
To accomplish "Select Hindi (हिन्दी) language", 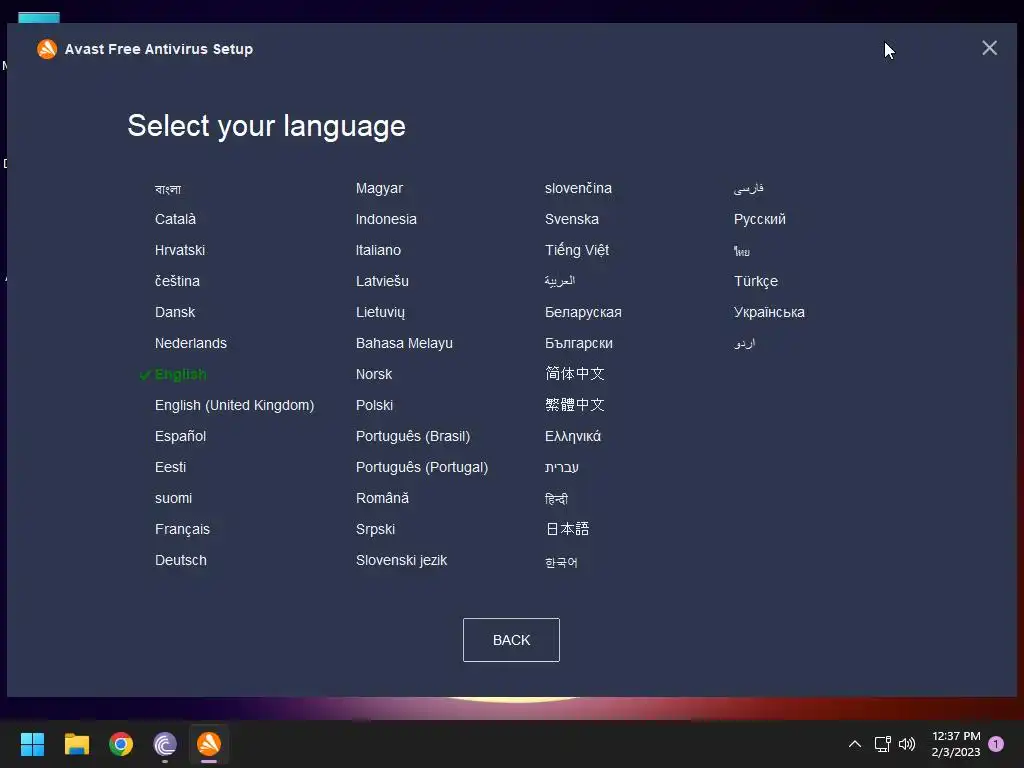I will pos(556,499).
